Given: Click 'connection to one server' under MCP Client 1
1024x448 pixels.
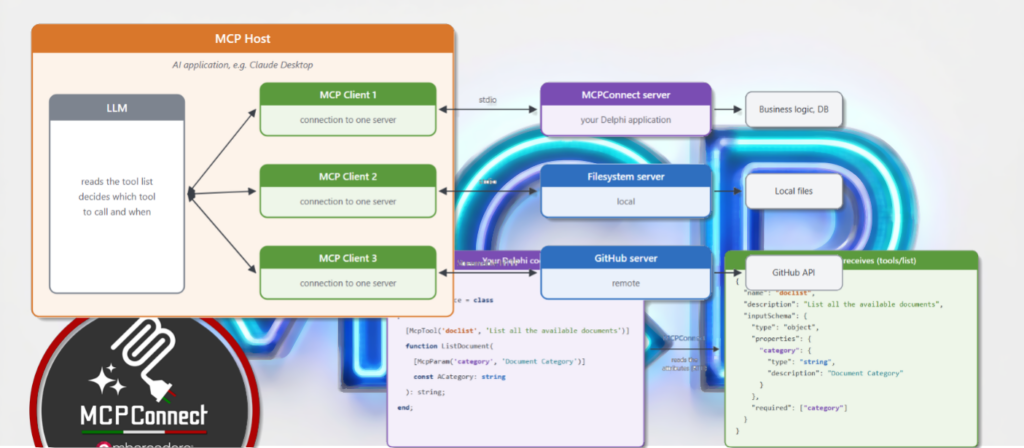Looking at the screenshot, I should click(x=348, y=120).
